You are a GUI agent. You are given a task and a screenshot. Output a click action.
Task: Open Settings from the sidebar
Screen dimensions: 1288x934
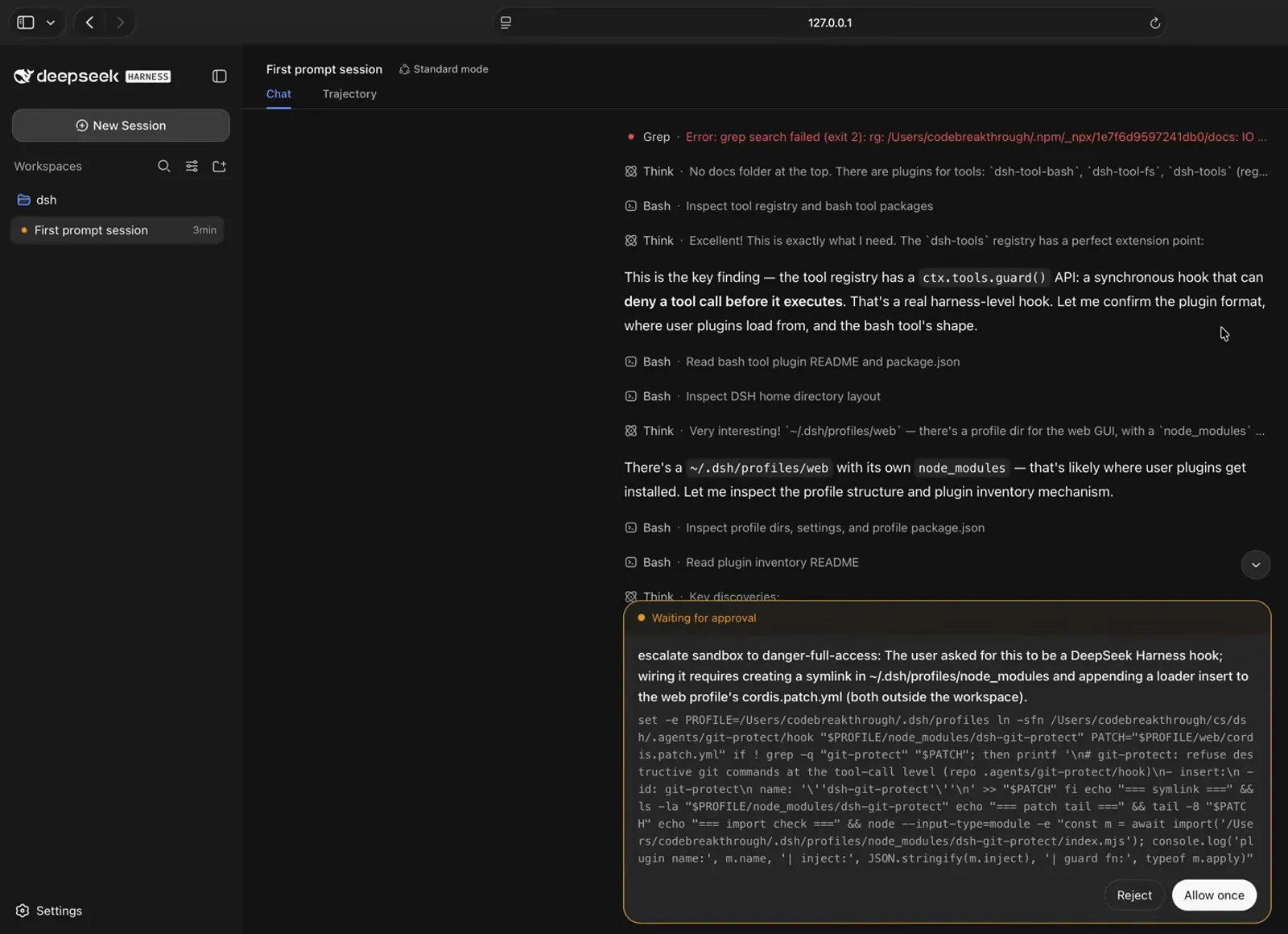49,911
